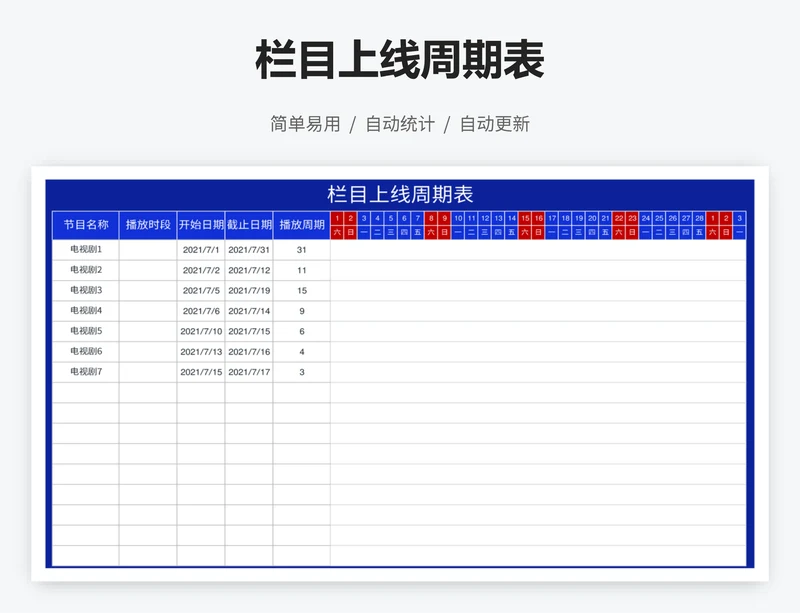Click day 24 in the calendar header

click(x=646, y=218)
